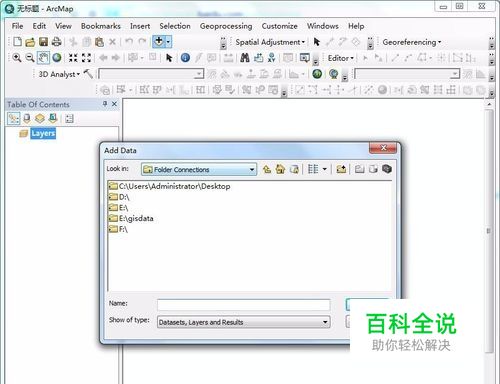500x384 pixels.
Task: Select the Zoom In magnifier tool
Action: 17,58
